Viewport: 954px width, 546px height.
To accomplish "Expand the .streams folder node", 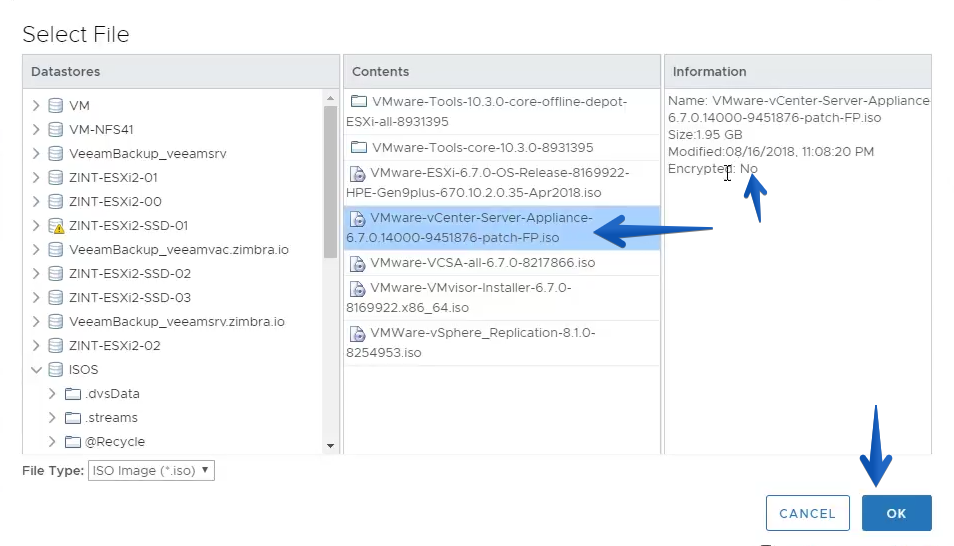I will (52, 418).
